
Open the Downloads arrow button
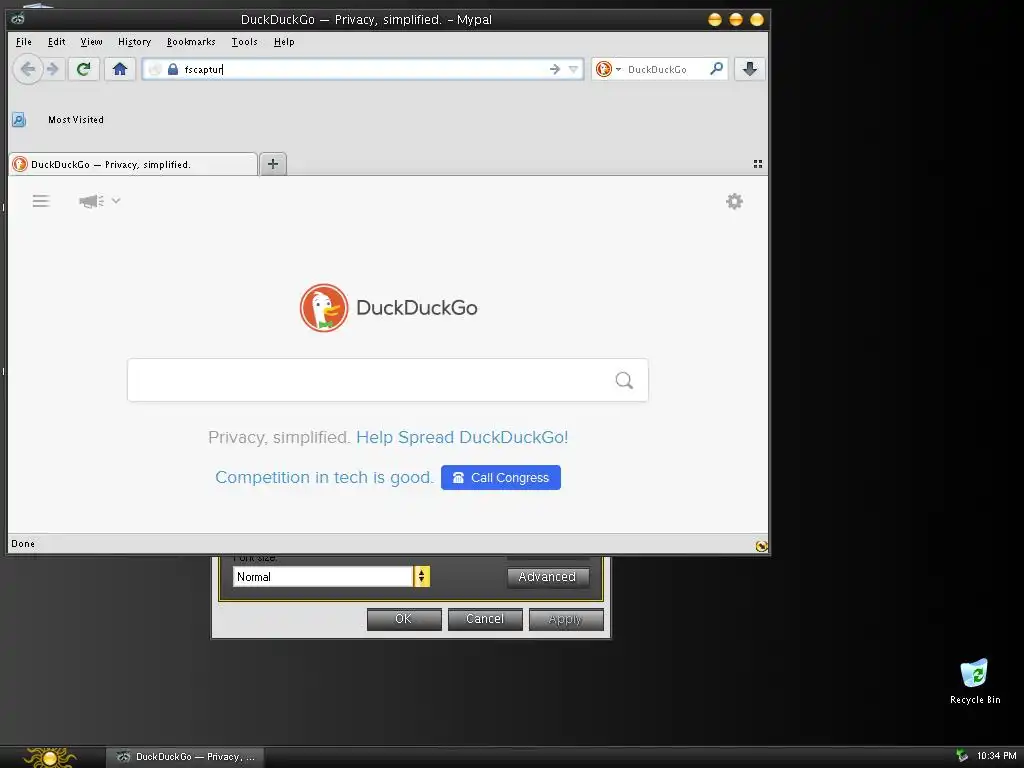[x=750, y=69]
